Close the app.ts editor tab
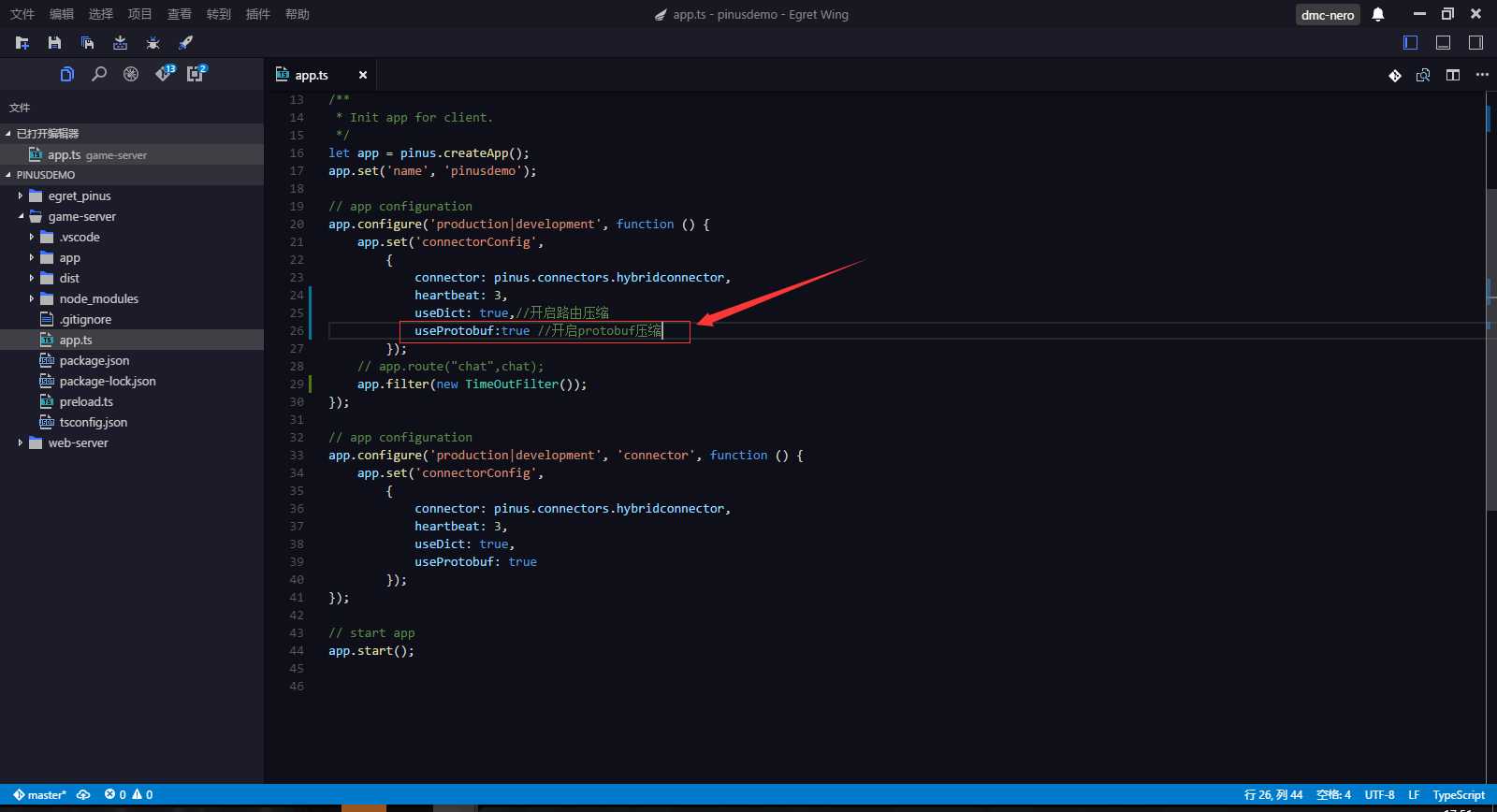 click(363, 75)
